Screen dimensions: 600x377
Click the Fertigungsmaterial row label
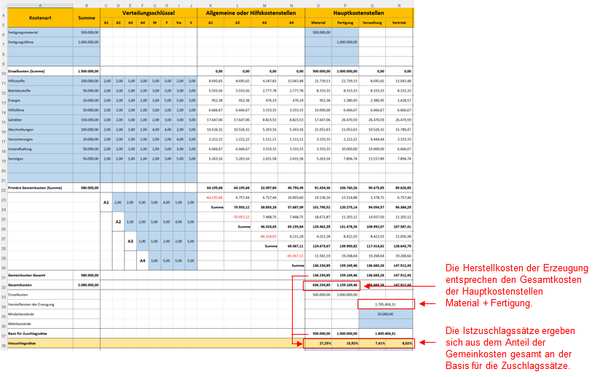pyautogui.click(x=40, y=33)
